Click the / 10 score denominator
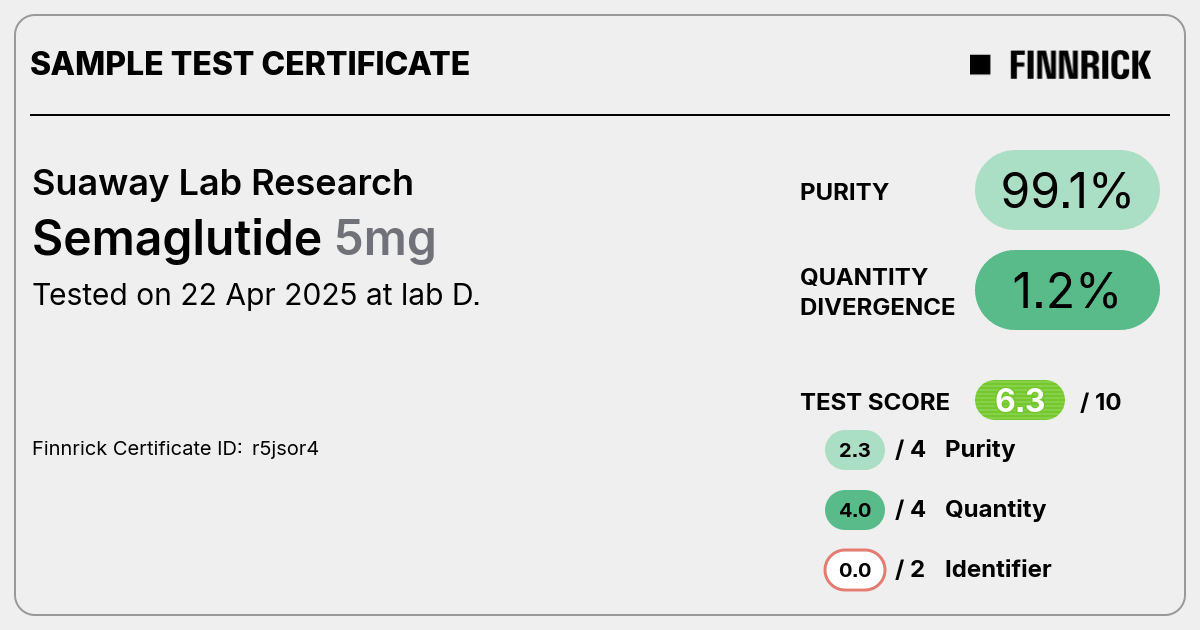 [1101, 402]
